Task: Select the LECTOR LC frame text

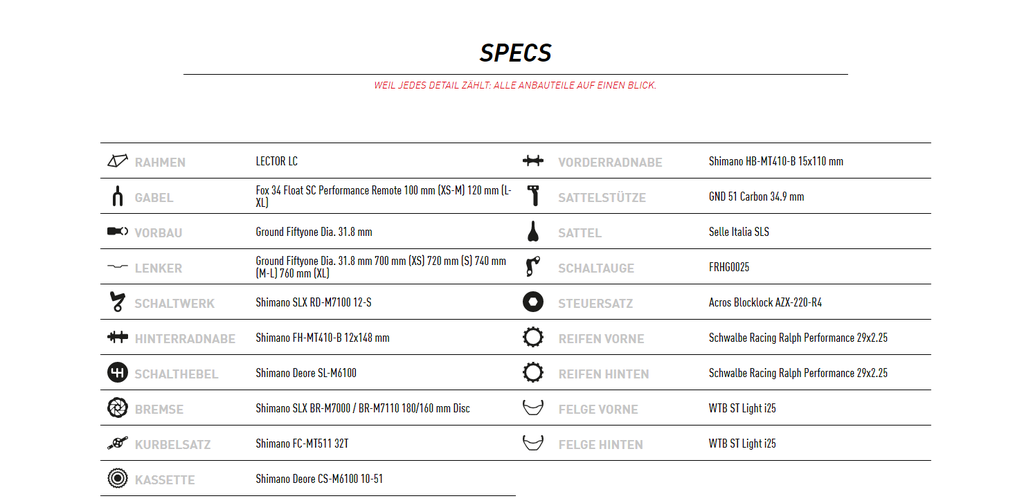Action: [276, 161]
